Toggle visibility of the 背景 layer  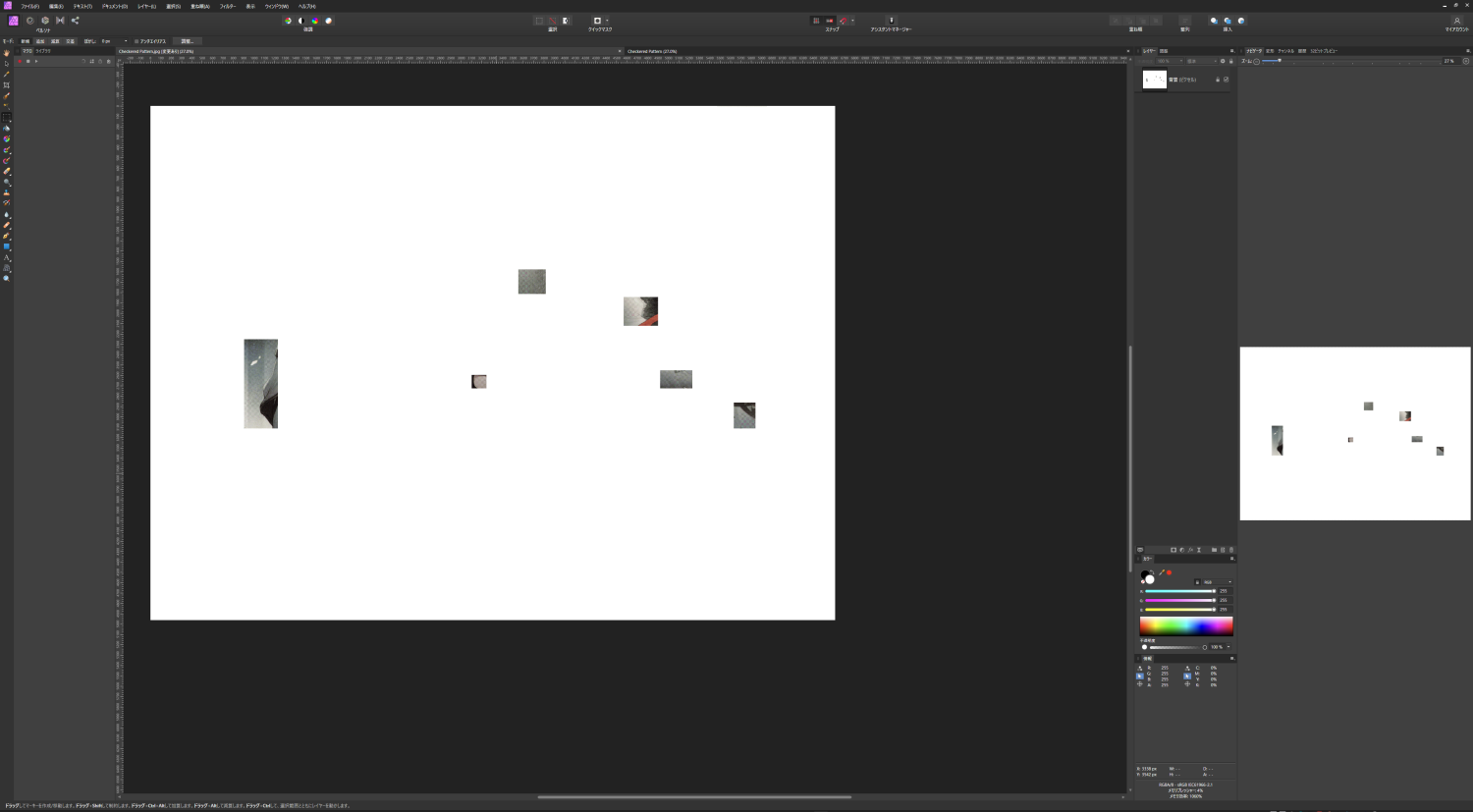click(1226, 80)
